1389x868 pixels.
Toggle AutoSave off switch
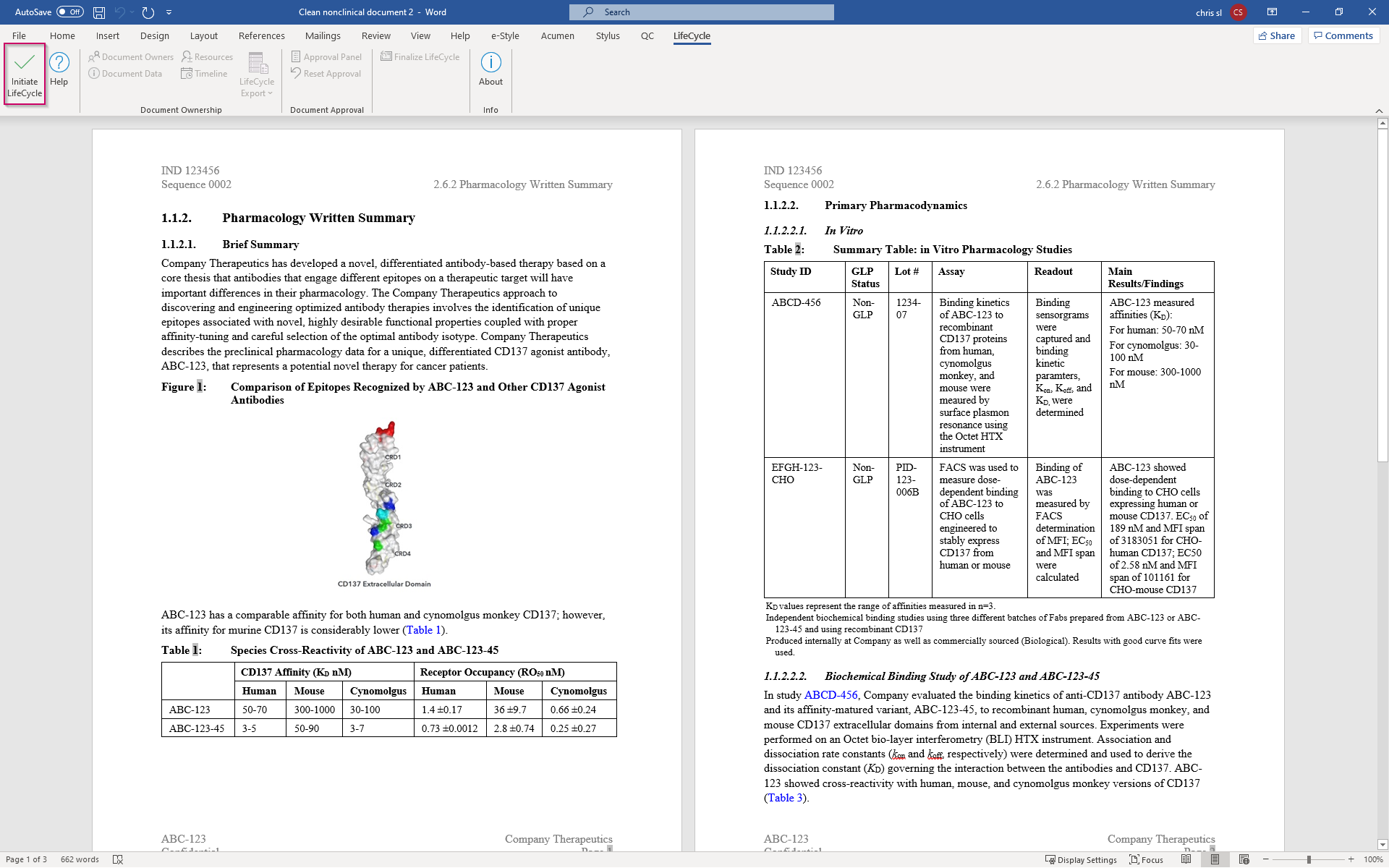tap(70, 12)
